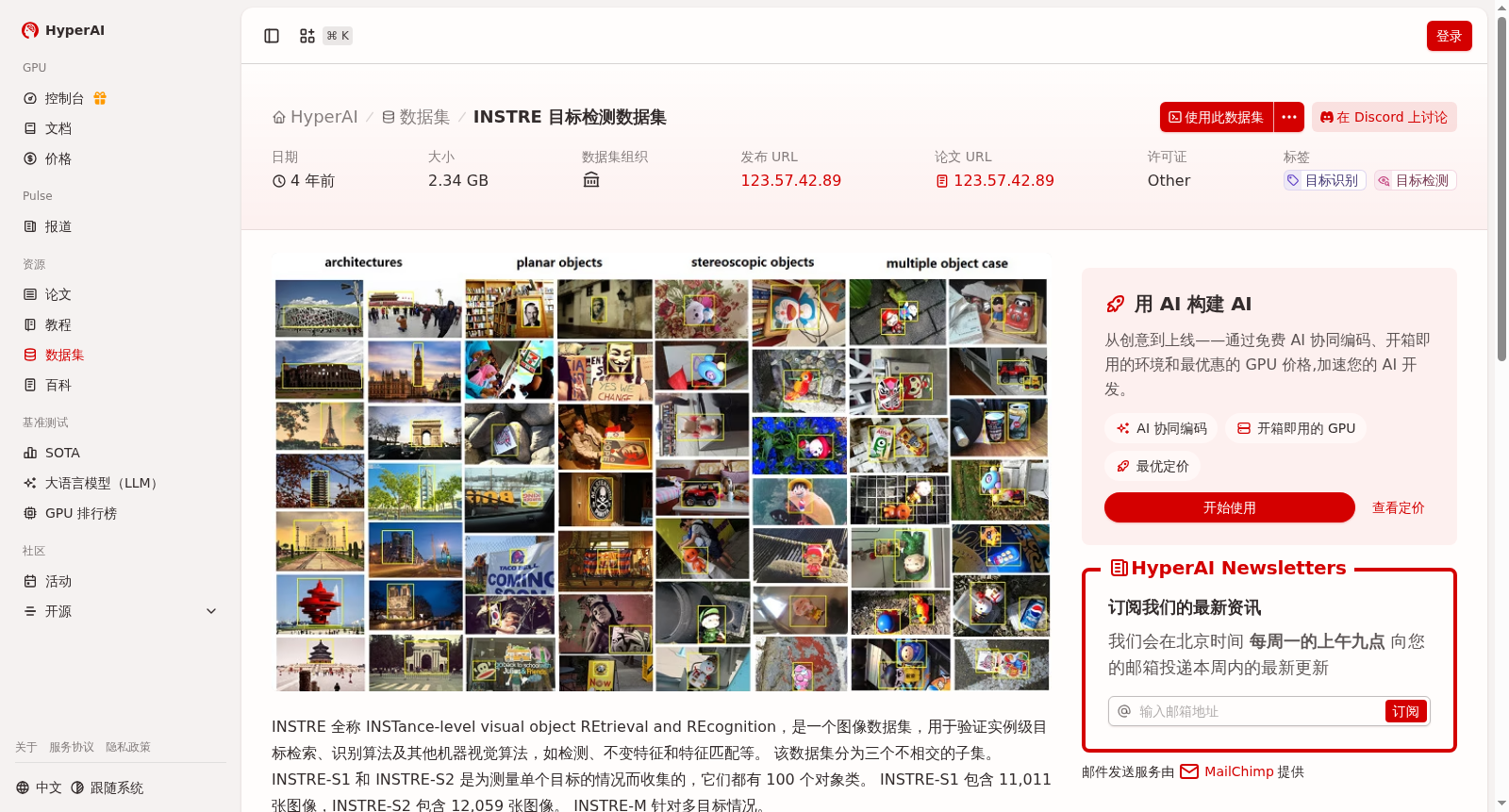This screenshot has width=1509, height=812.
Task: Click the clock icon beside 4 年前
Action: click(279, 181)
